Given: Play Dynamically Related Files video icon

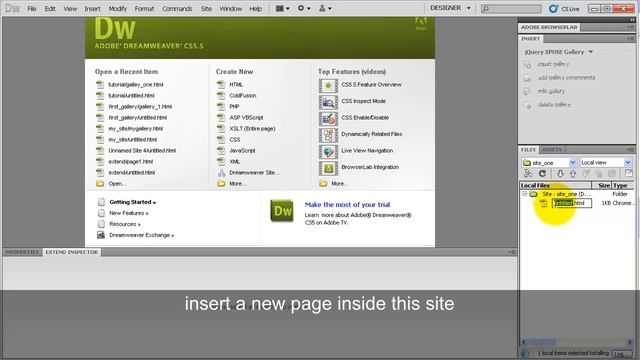Looking at the screenshot, I should click(x=328, y=135).
